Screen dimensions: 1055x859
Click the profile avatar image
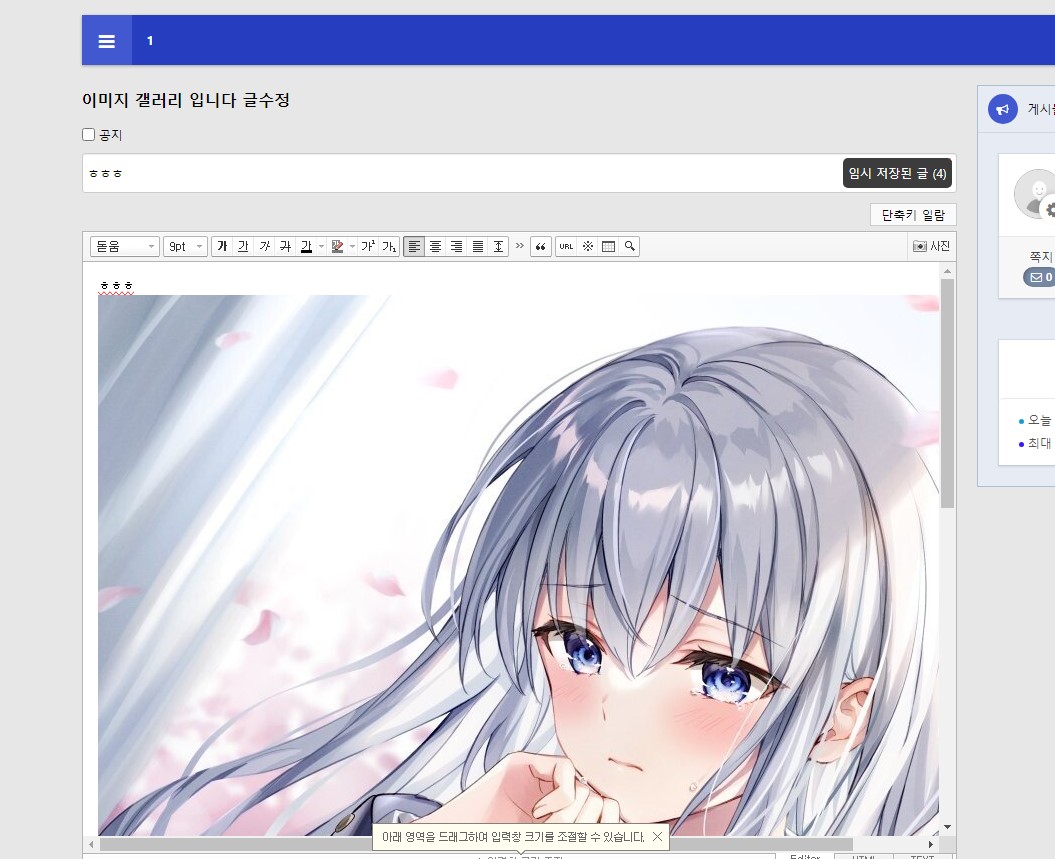[1033, 194]
